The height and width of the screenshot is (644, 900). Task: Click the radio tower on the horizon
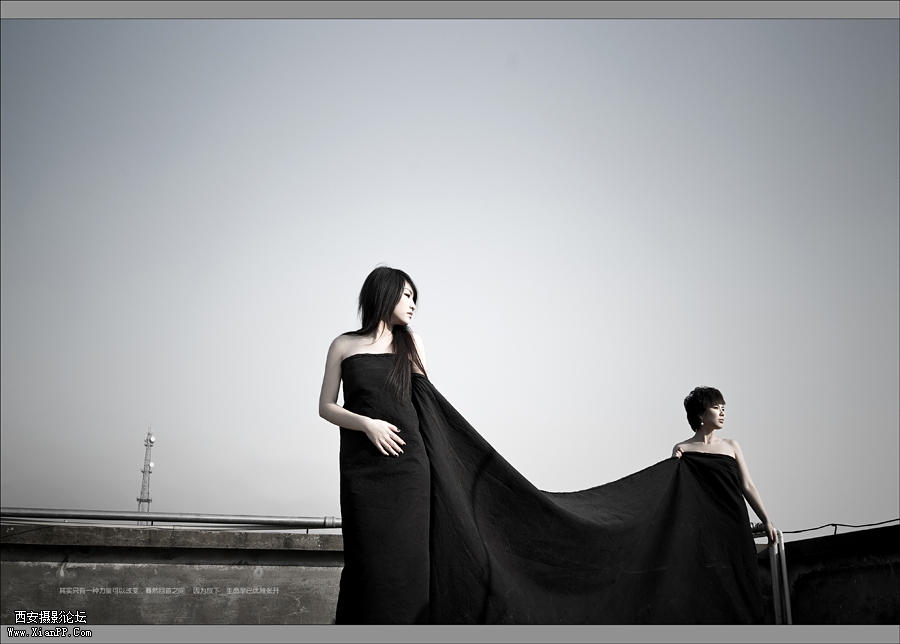147,470
